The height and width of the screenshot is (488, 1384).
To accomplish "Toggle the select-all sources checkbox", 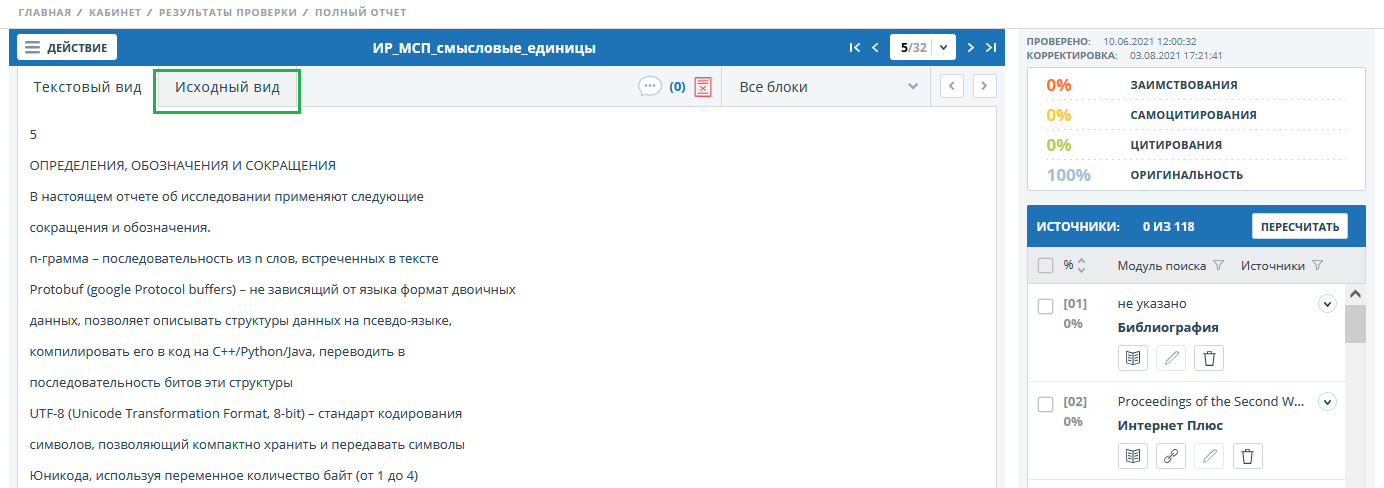I will pyautogui.click(x=1045, y=266).
